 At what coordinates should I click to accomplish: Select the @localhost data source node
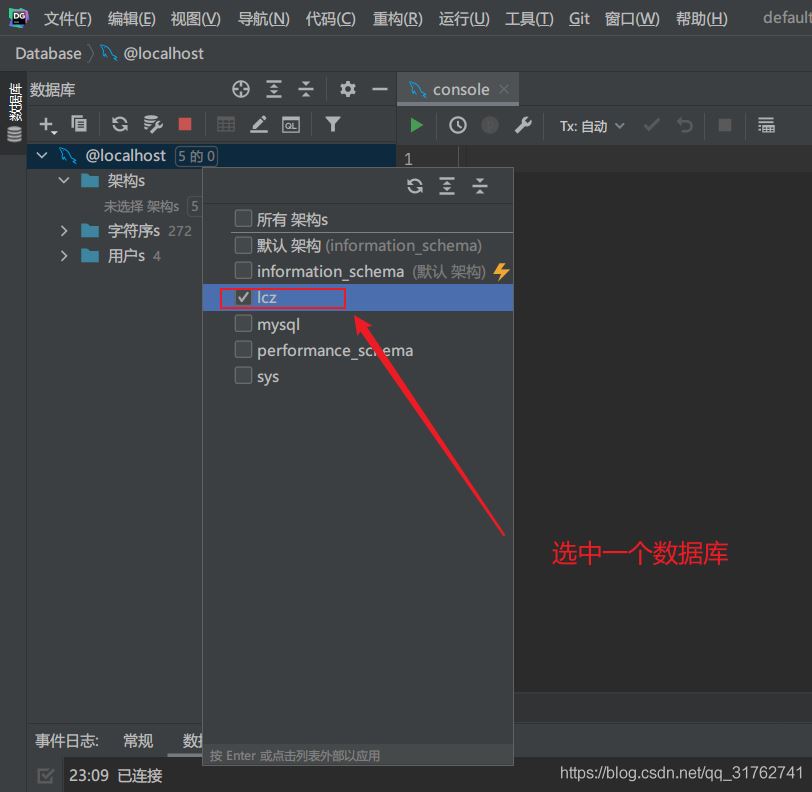[x=125, y=155]
